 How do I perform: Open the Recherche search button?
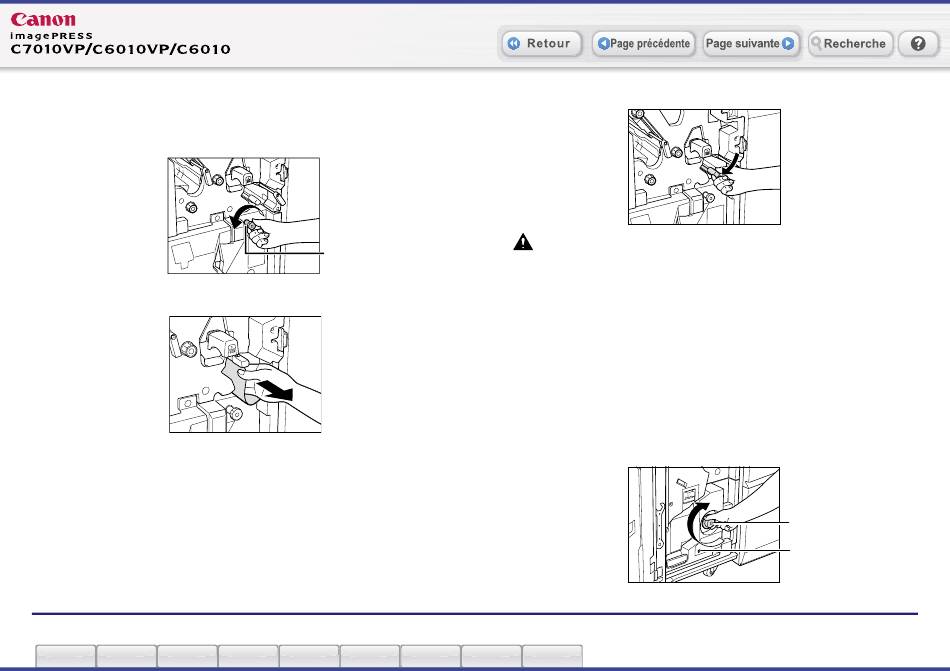point(850,44)
